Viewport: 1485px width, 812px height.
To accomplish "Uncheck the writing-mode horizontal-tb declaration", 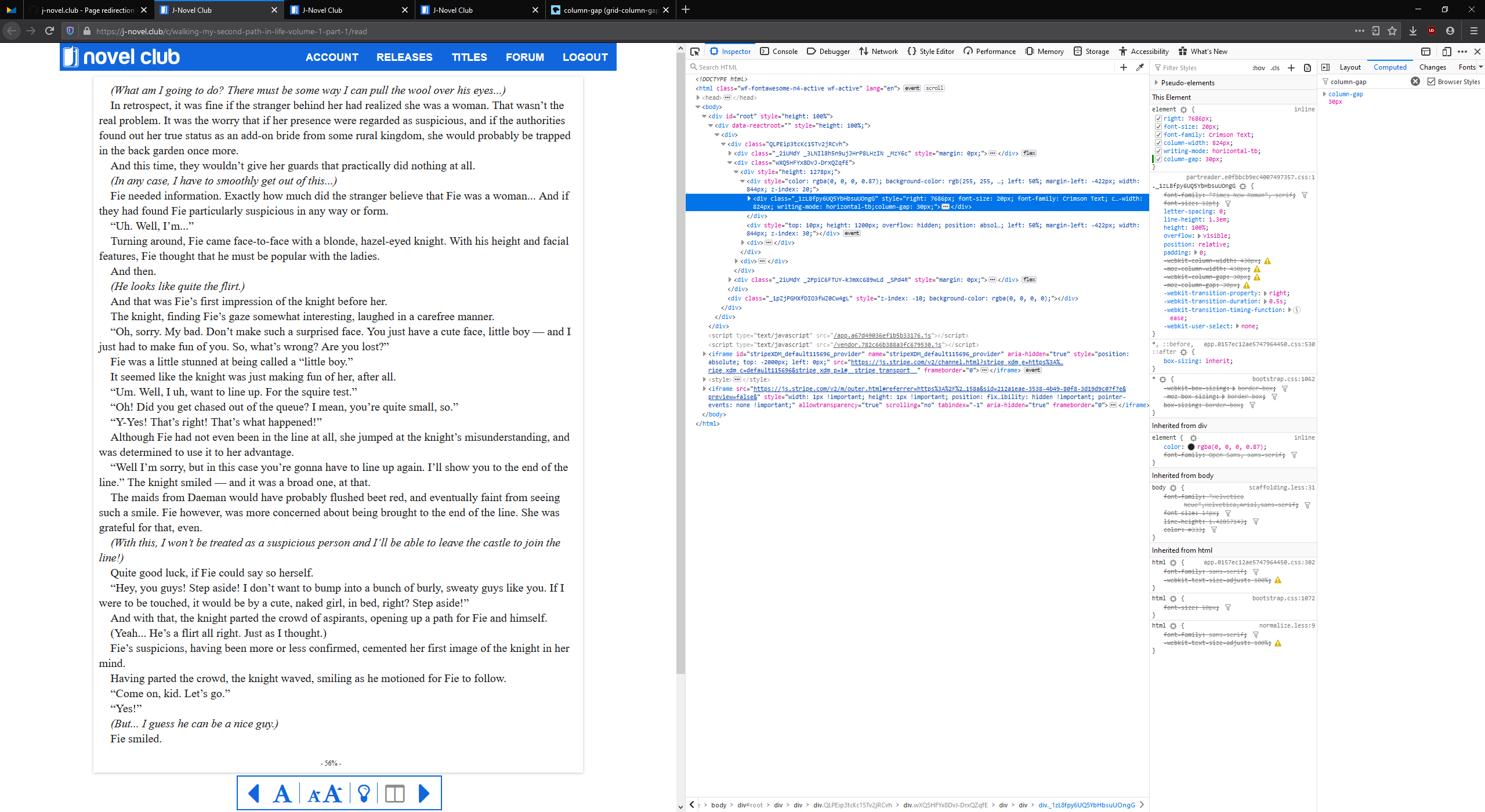I will coord(1158,151).
